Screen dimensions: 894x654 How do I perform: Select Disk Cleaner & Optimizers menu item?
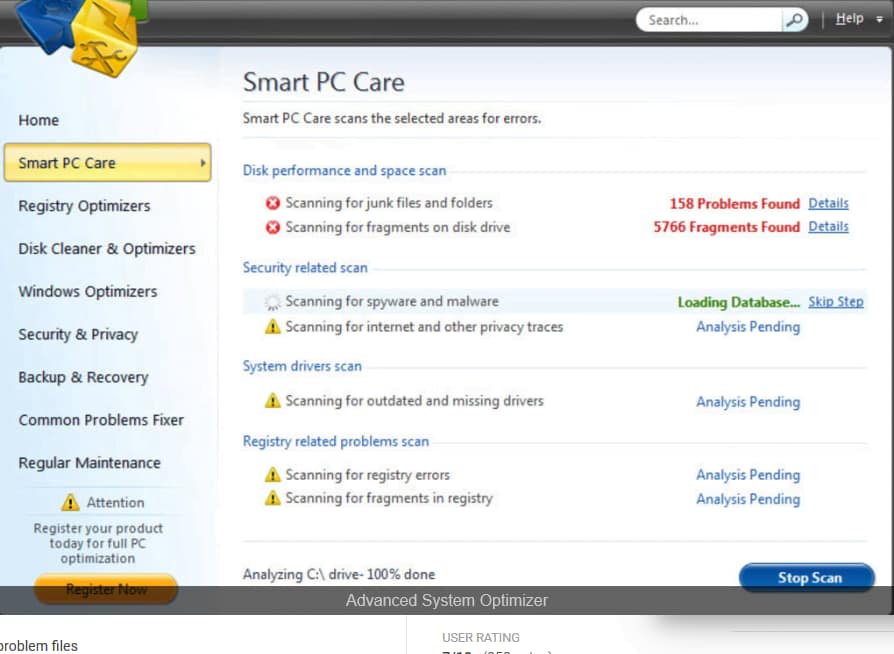coord(107,249)
